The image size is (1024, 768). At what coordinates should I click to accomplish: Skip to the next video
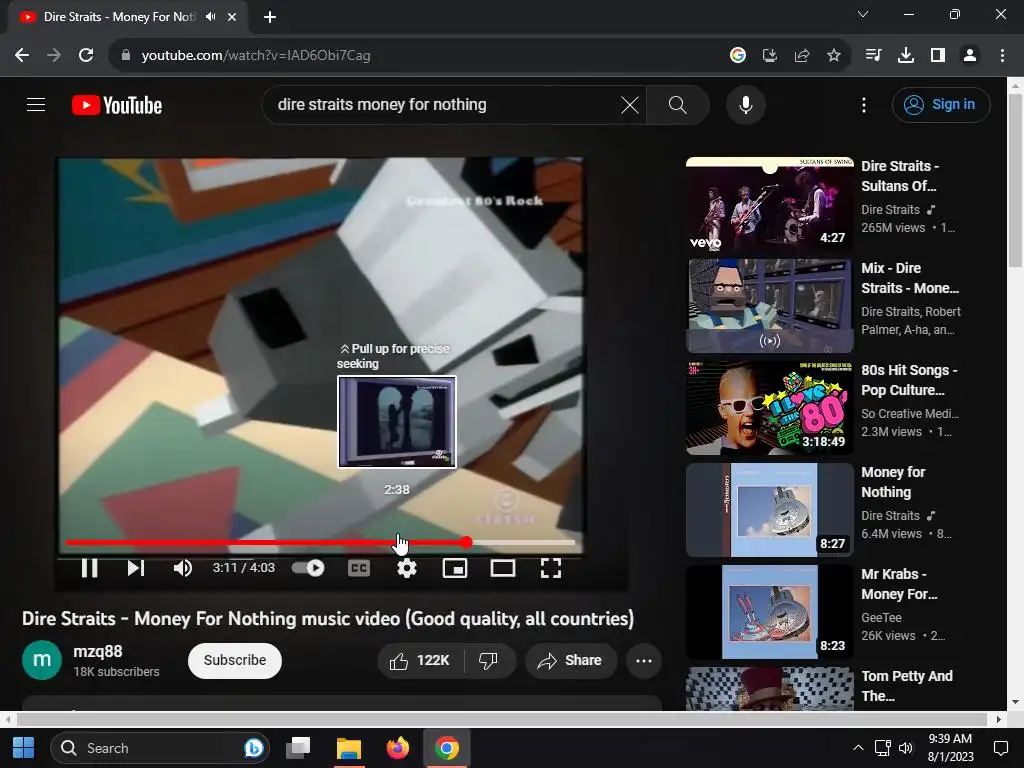pyautogui.click(x=135, y=568)
